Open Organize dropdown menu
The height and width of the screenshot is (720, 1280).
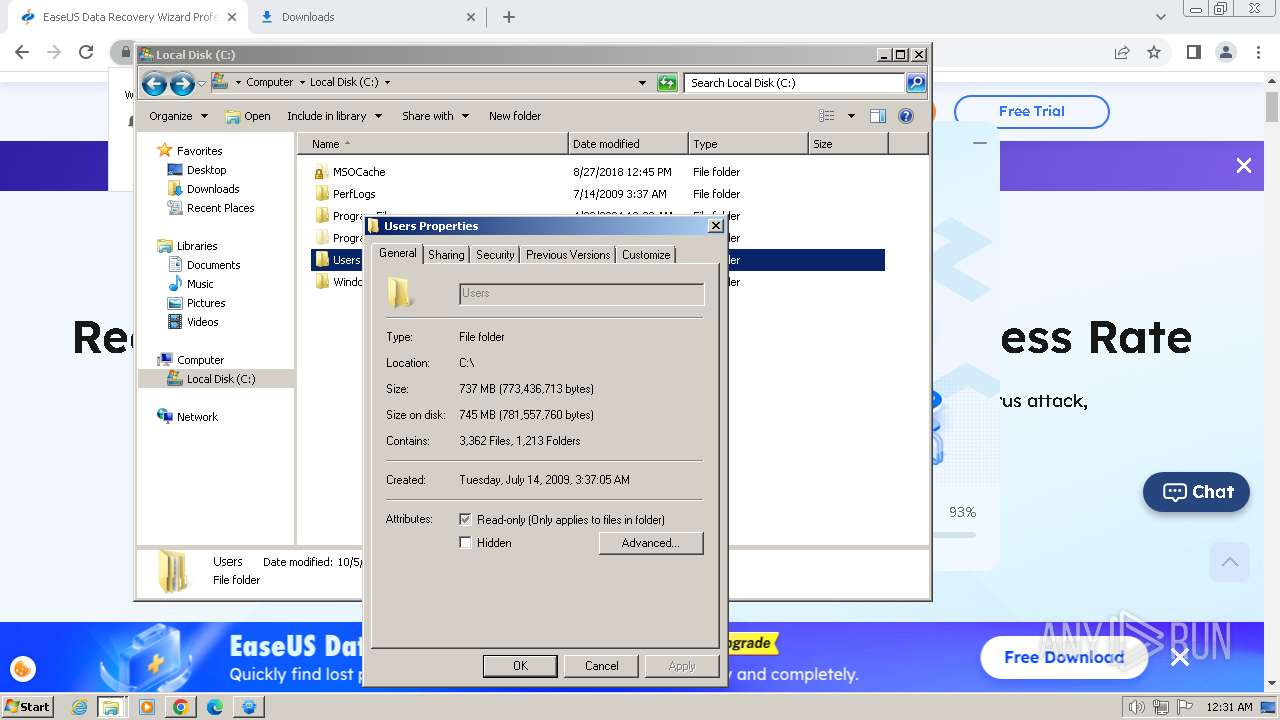point(178,116)
